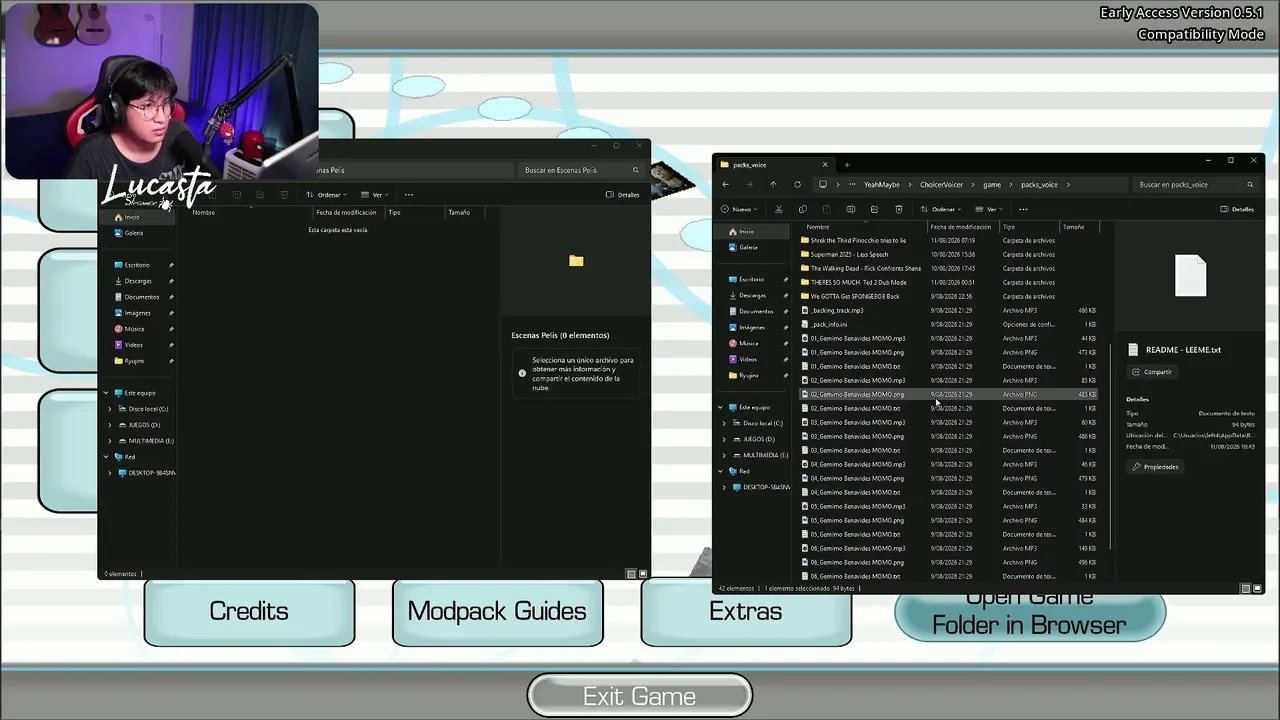Click the Exit Game button
The height and width of the screenshot is (720, 1280).
pos(639,696)
